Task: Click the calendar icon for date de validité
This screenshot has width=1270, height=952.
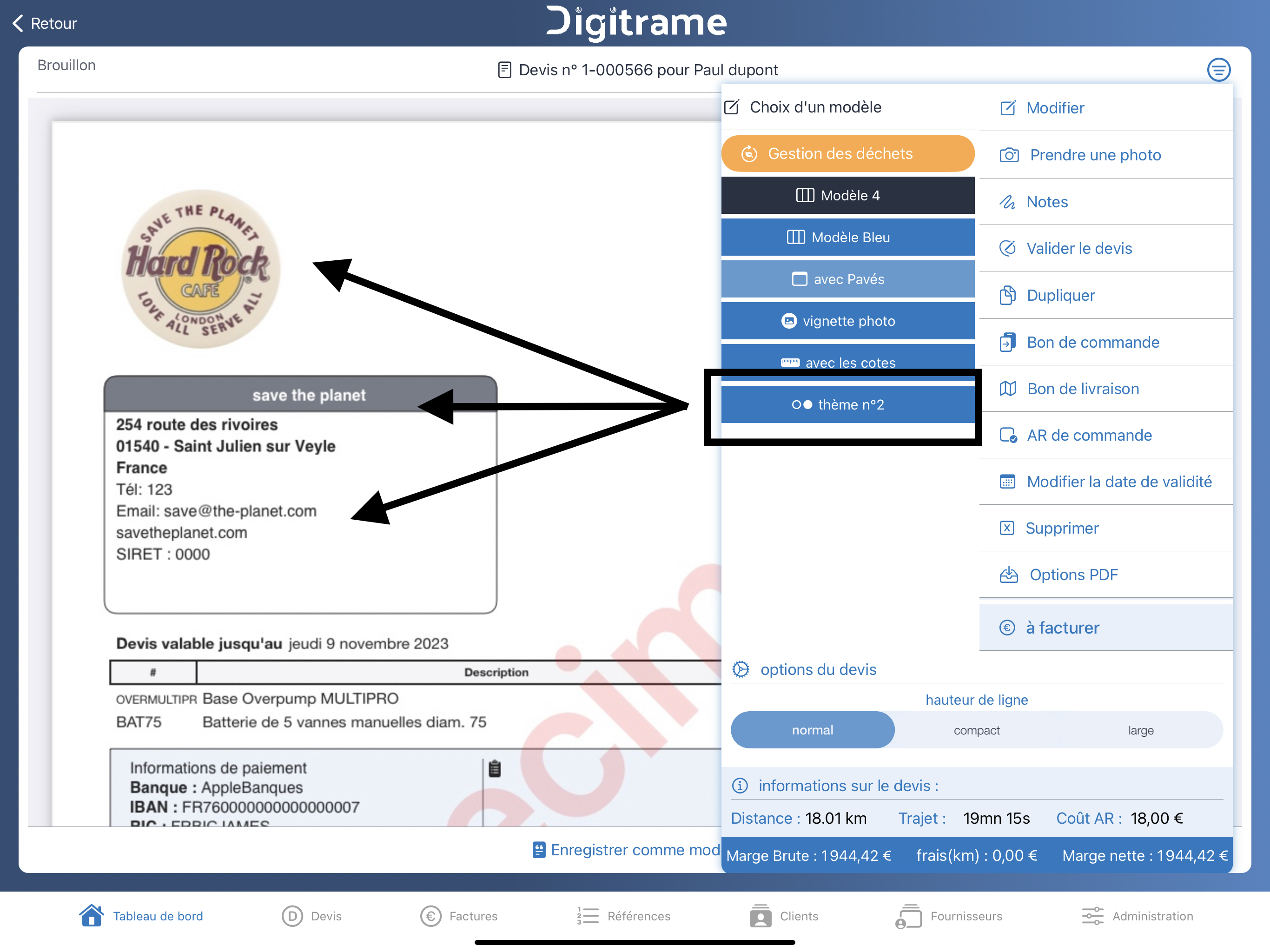Action: (1008, 482)
